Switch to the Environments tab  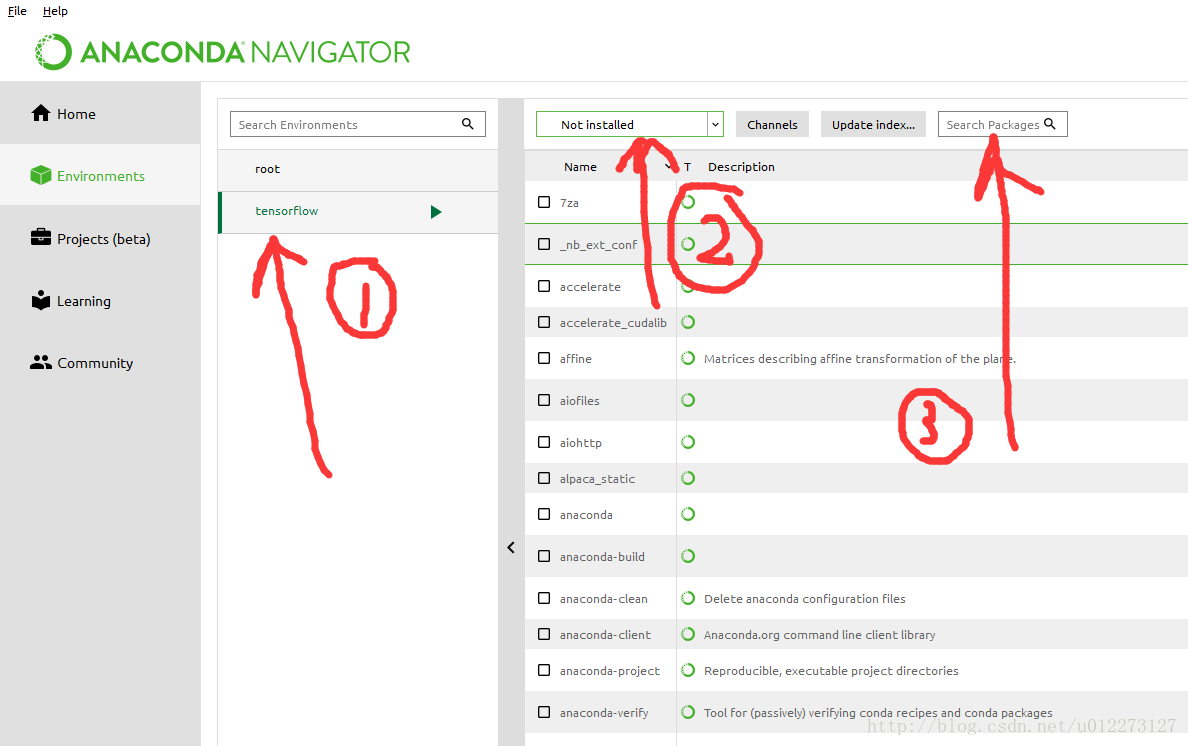[100, 176]
